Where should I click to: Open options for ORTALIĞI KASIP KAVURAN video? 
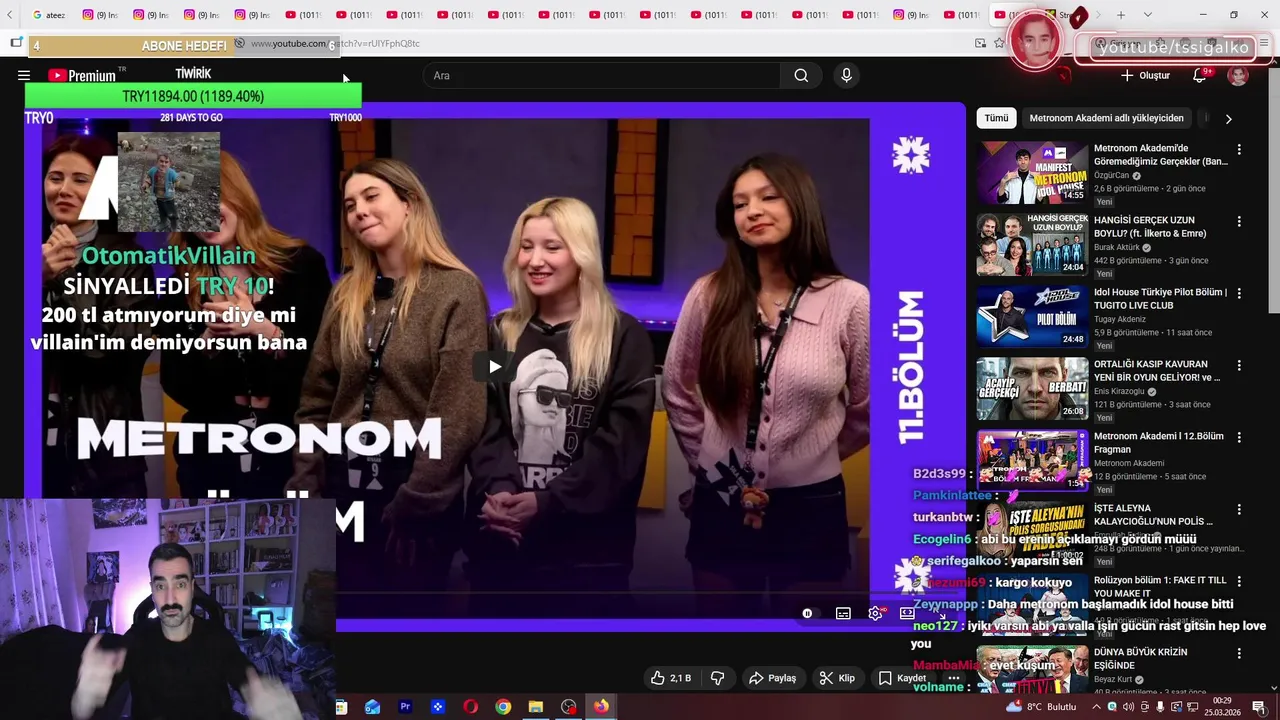(1239, 365)
